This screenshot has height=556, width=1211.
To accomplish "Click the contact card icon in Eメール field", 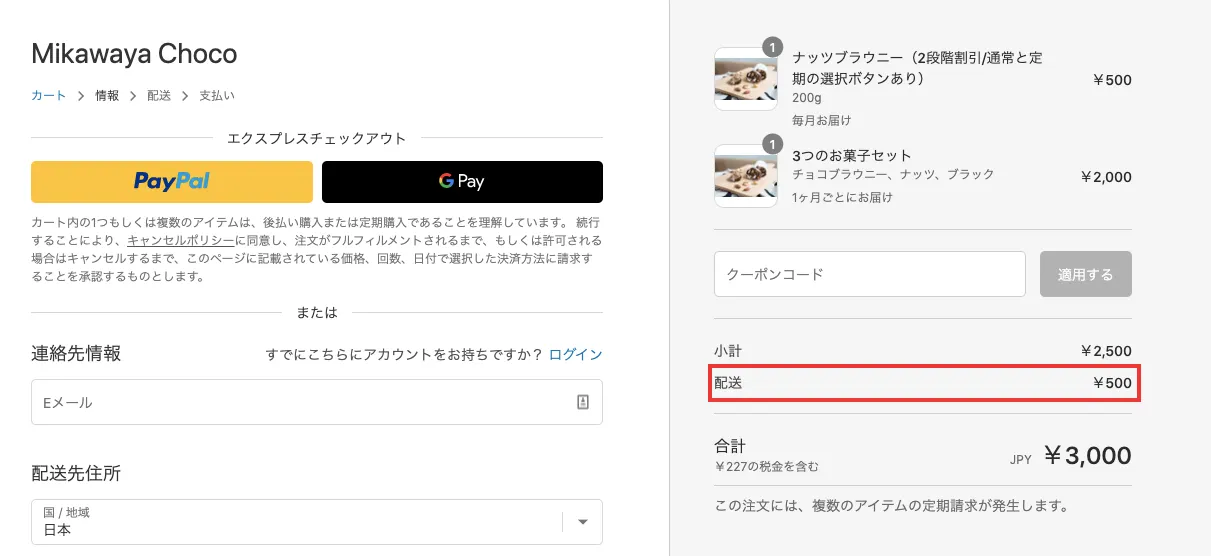I will point(583,402).
